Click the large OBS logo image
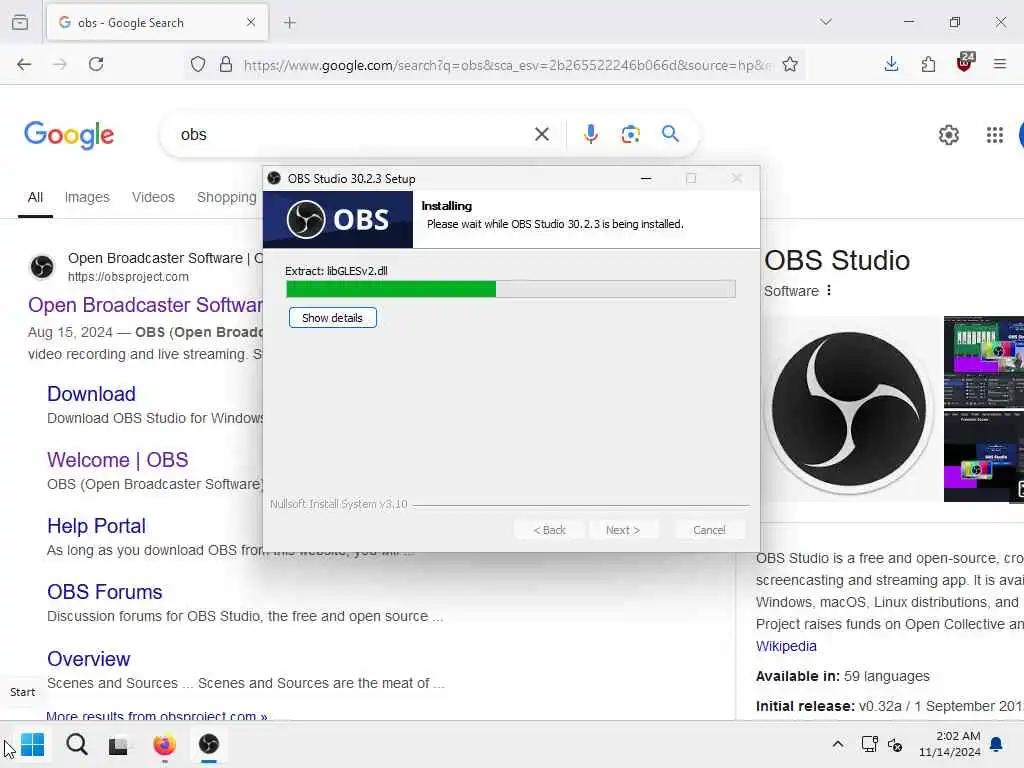The height and width of the screenshot is (768, 1024). (849, 409)
